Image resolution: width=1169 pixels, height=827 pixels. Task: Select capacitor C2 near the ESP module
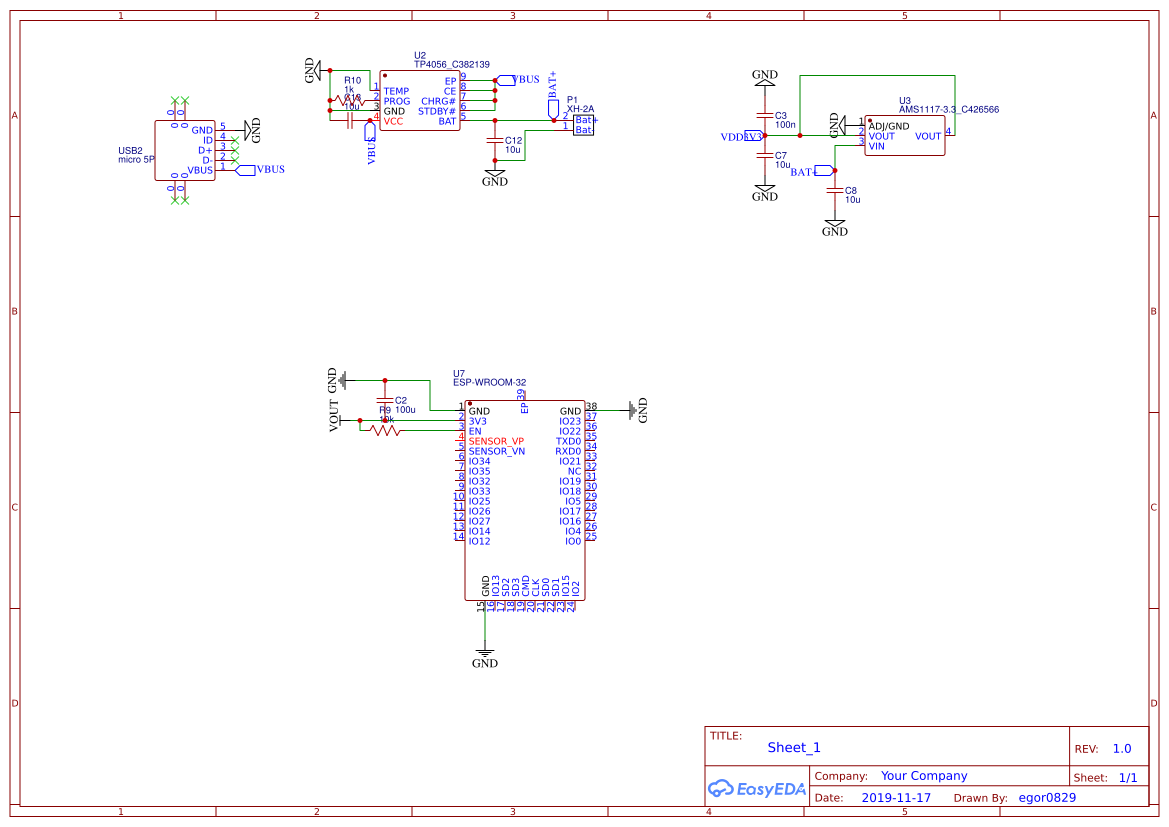384,402
